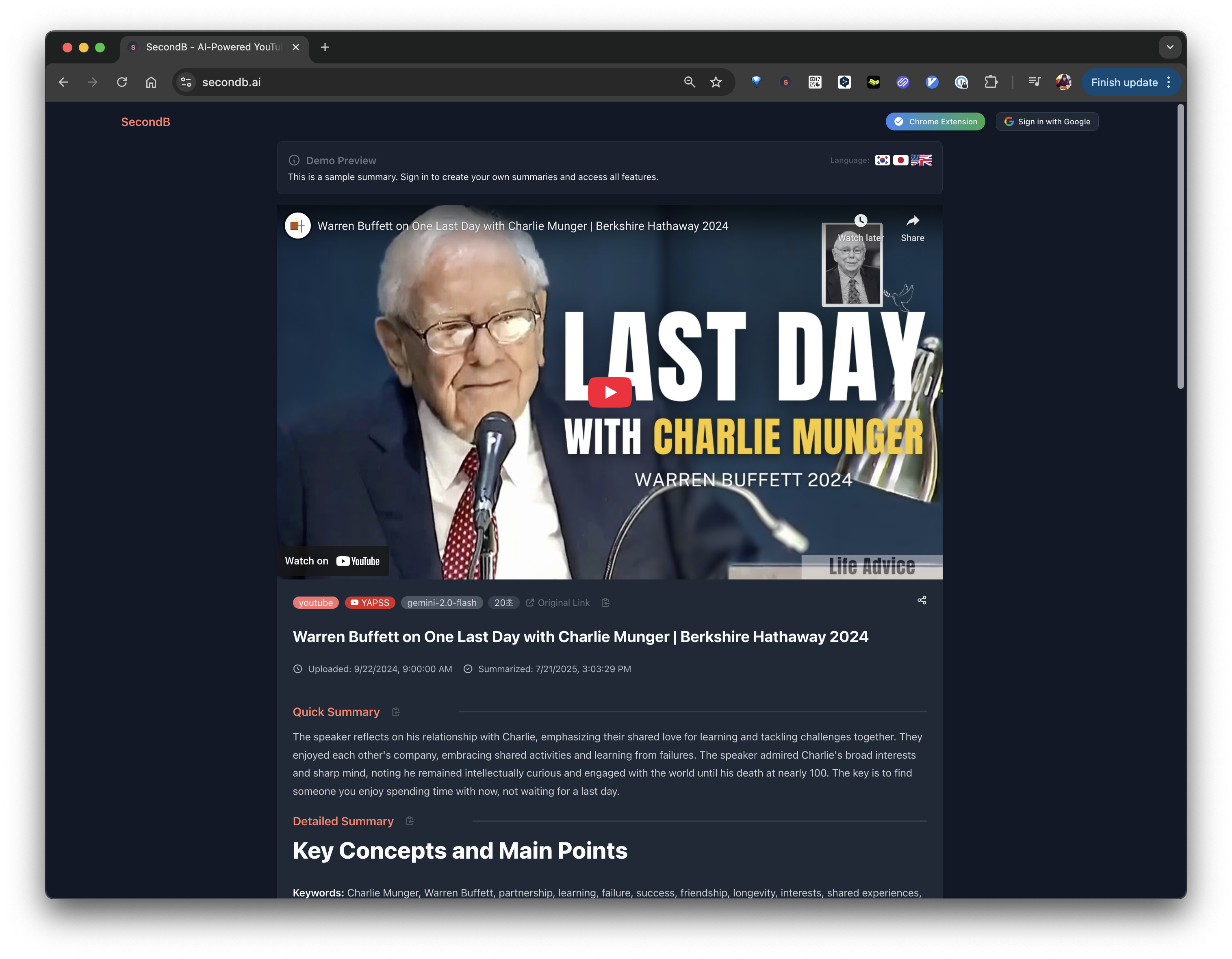Screen dimensions: 1232x959
Task: Switch language to Japanese flag
Action: click(901, 160)
